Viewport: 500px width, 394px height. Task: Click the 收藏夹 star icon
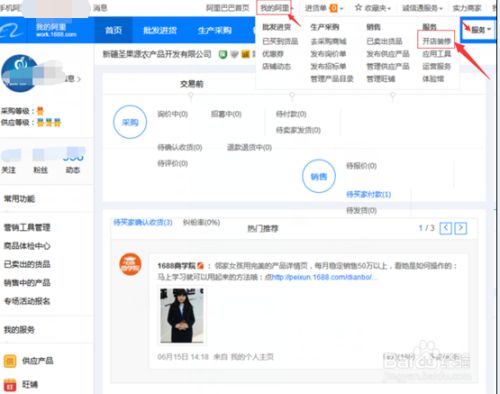pyautogui.click(x=358, y=7)
